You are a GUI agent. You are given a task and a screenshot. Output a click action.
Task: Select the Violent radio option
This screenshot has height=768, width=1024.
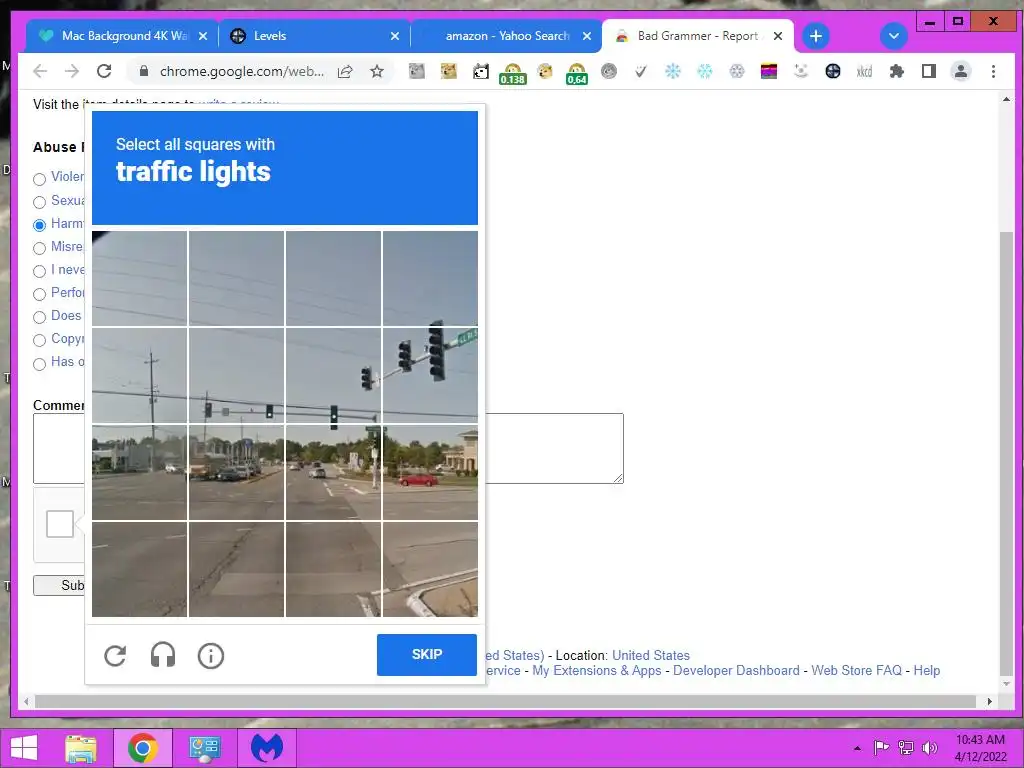(39, 179)
